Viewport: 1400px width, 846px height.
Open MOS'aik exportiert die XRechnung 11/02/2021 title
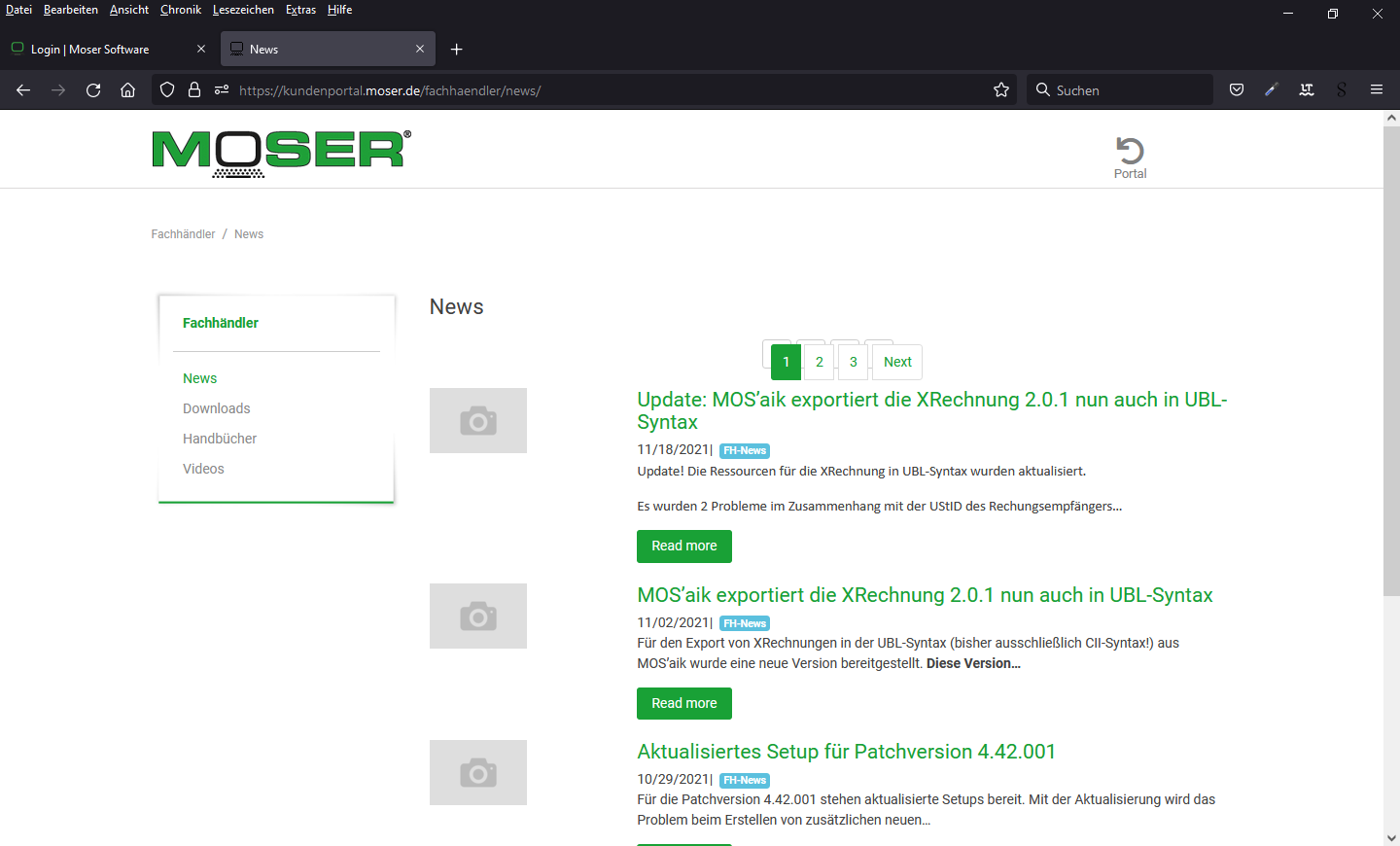pos(925,595)
